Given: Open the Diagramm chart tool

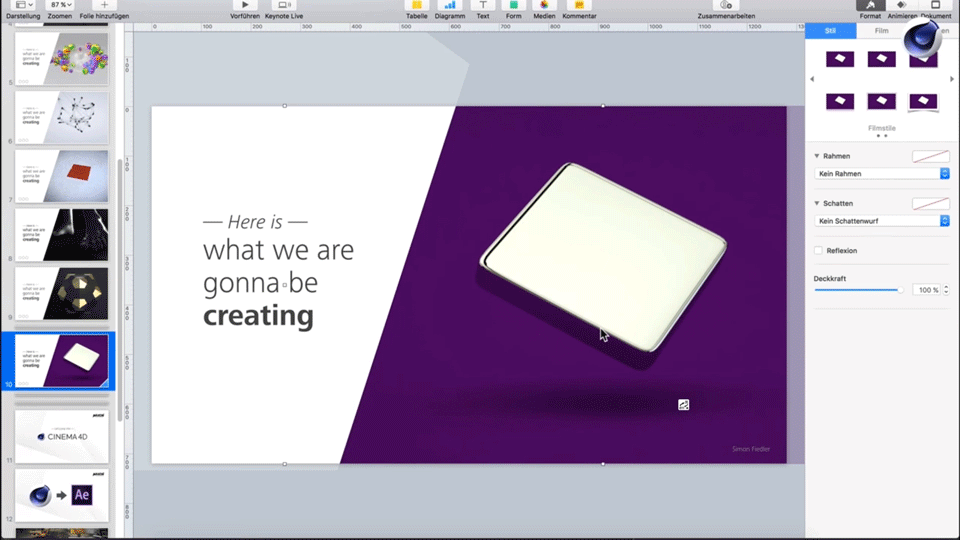Looking at the screenshot, I should coord(450,5).
